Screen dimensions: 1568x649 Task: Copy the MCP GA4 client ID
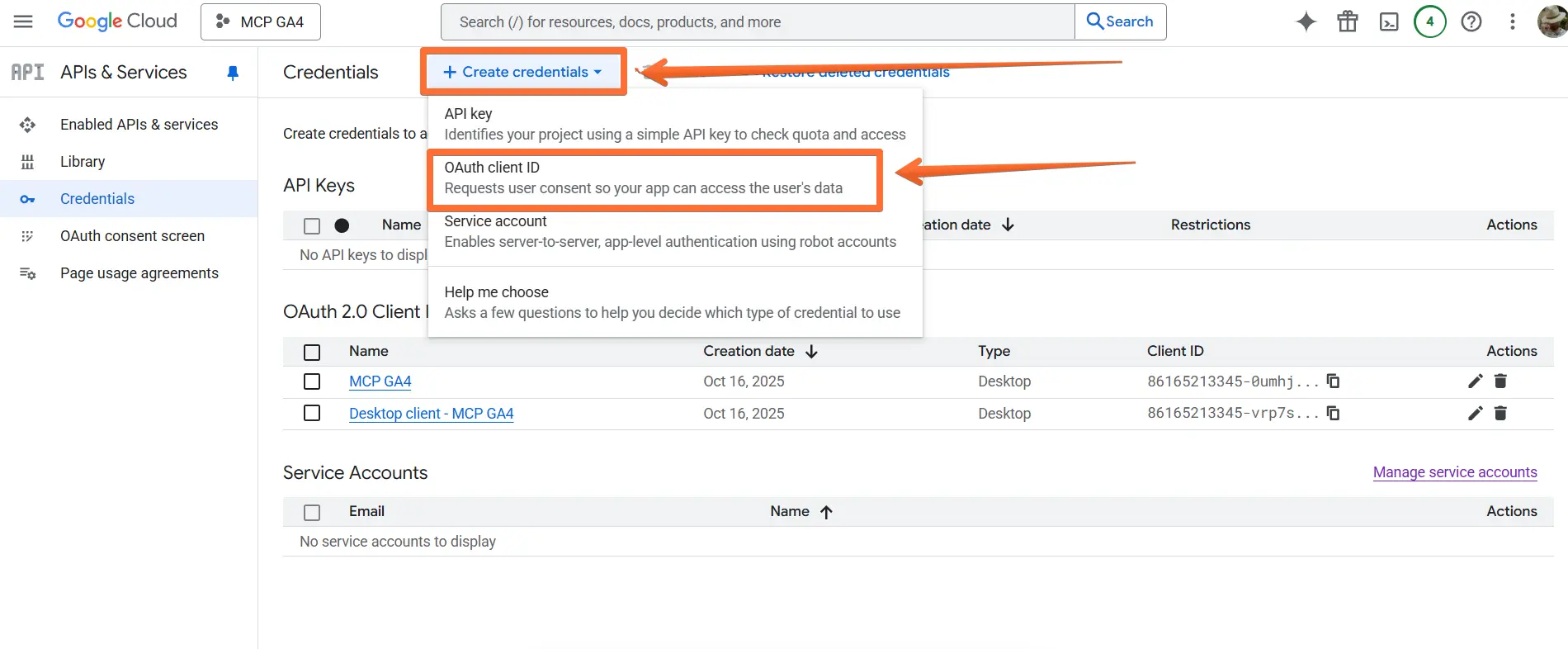pos(1333,381)
